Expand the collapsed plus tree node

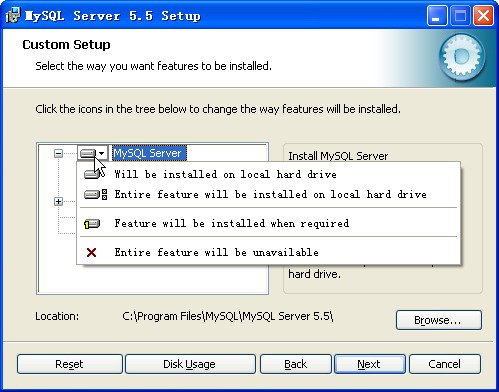coord(58,201)
